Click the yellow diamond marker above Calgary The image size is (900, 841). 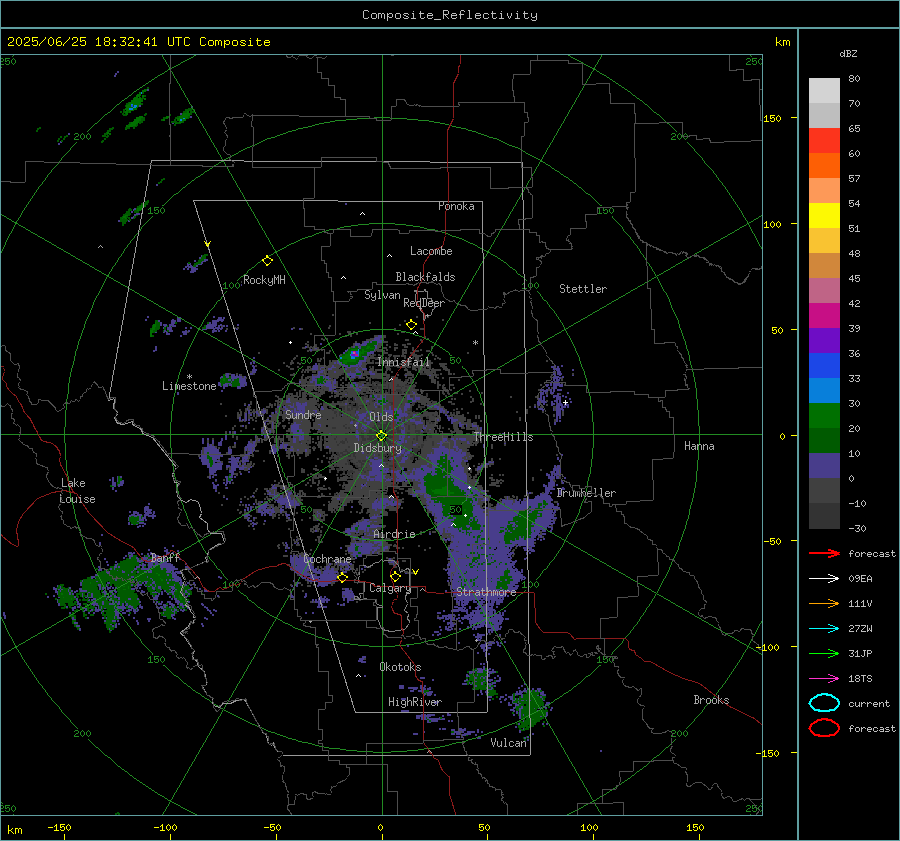tap(395, 576)
